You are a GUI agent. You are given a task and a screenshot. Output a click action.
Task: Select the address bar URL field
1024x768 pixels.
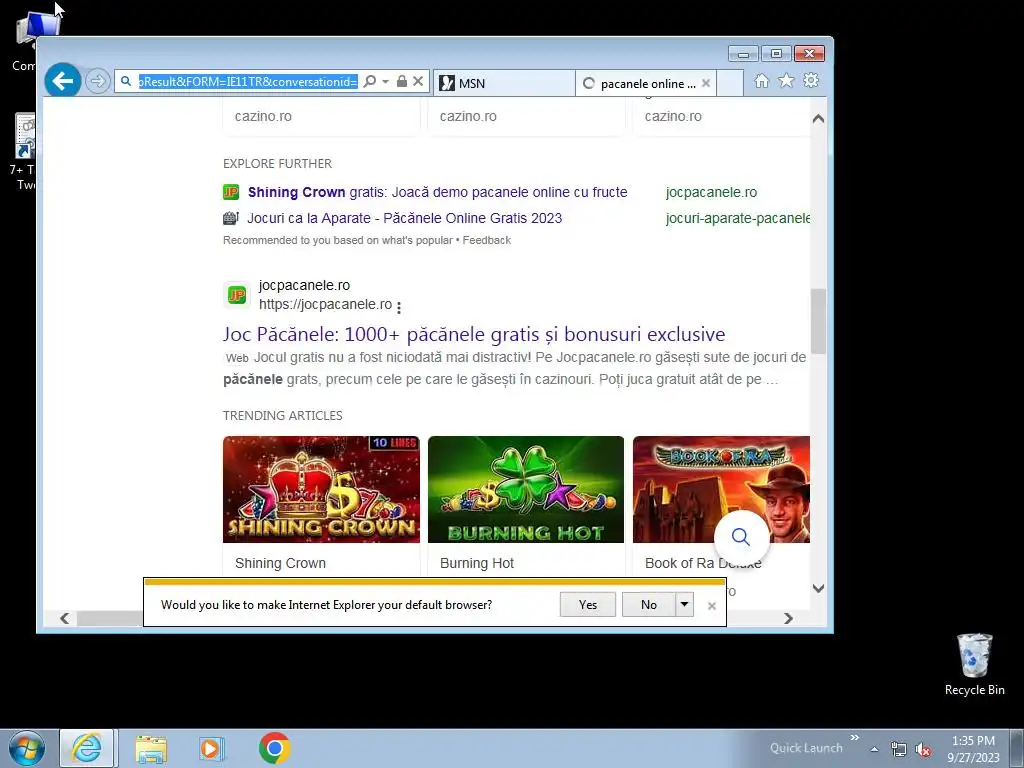coord(248,82)
